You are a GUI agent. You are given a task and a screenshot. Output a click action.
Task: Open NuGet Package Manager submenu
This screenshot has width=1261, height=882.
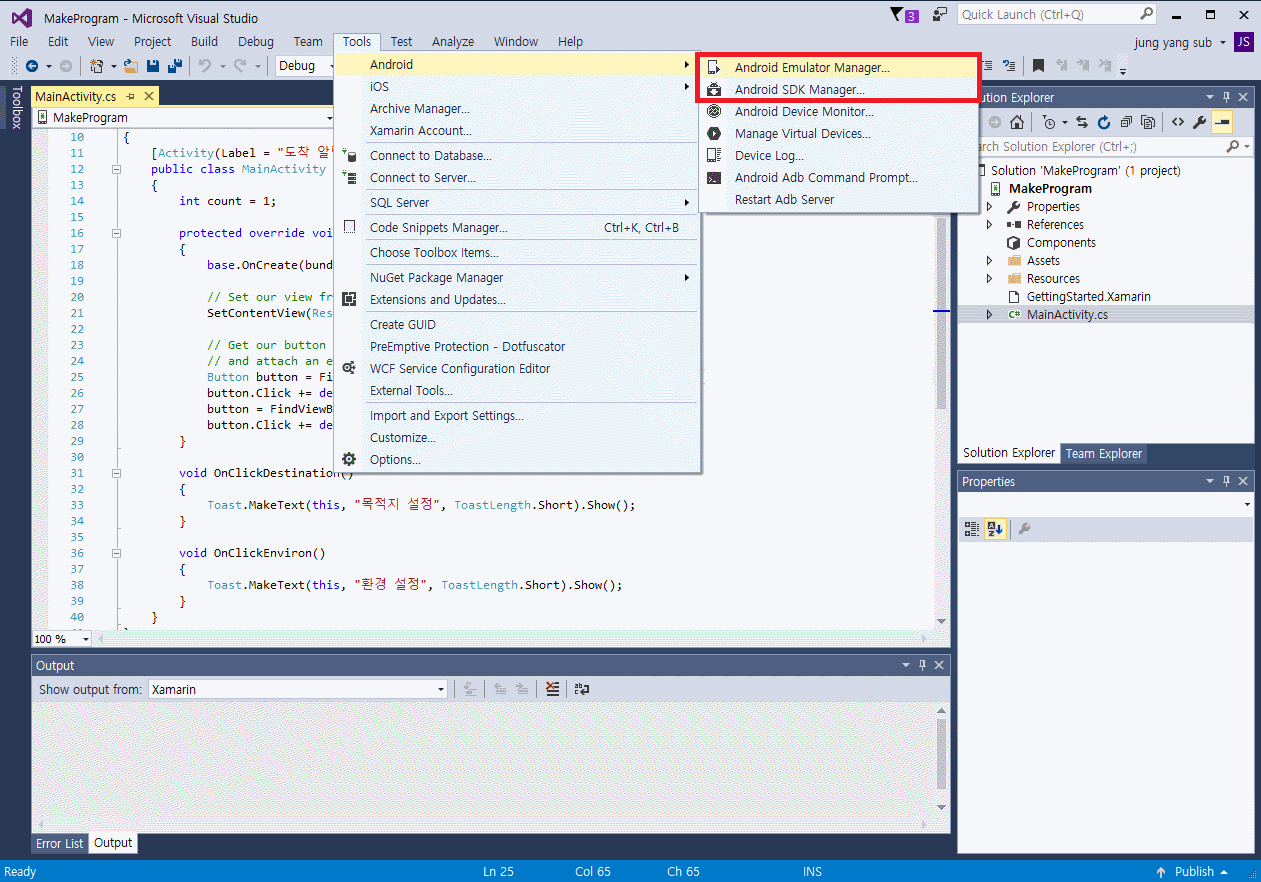pos(517,278)
